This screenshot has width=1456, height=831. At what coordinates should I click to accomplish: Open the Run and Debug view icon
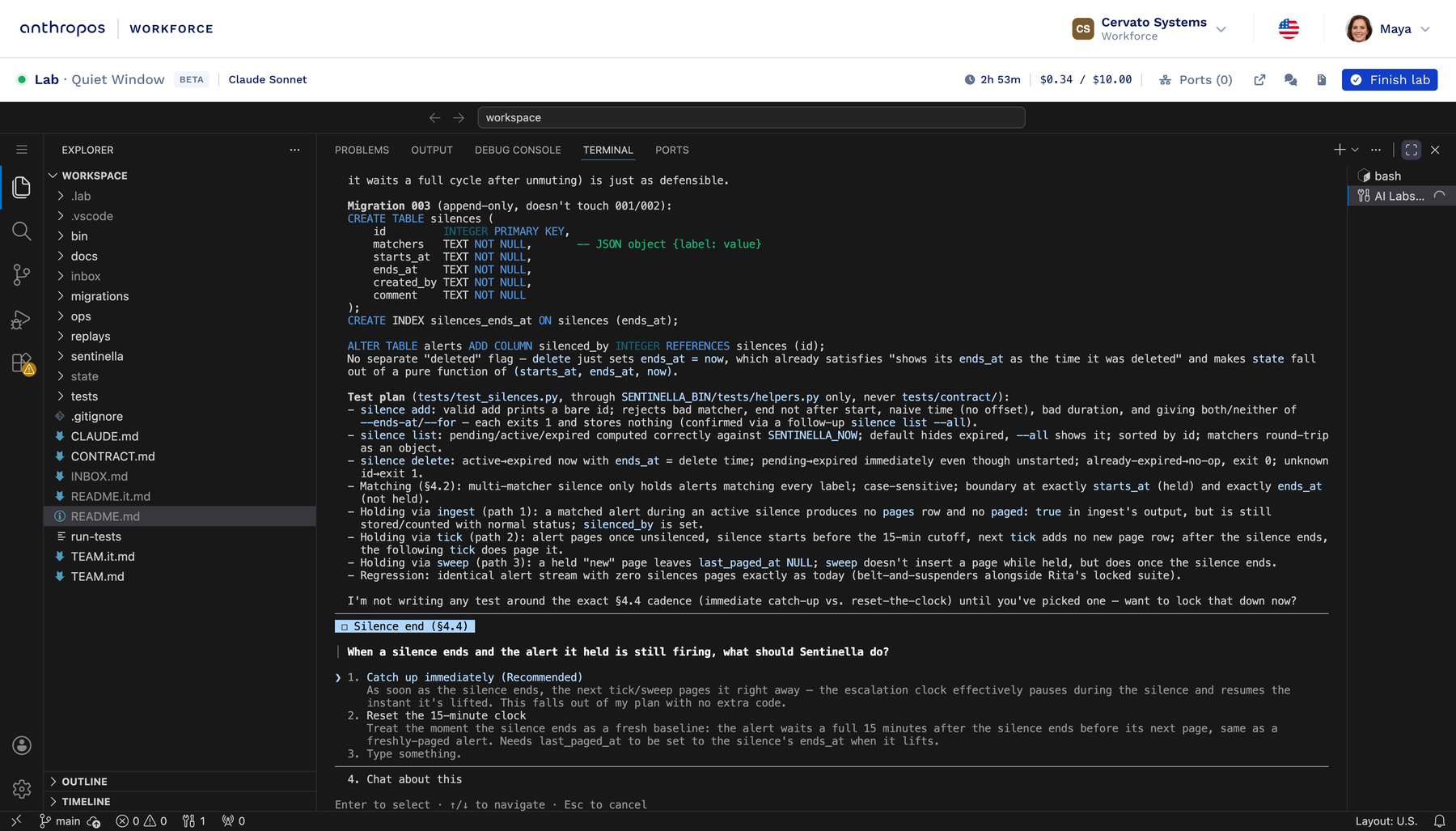(x=22, y=320)
